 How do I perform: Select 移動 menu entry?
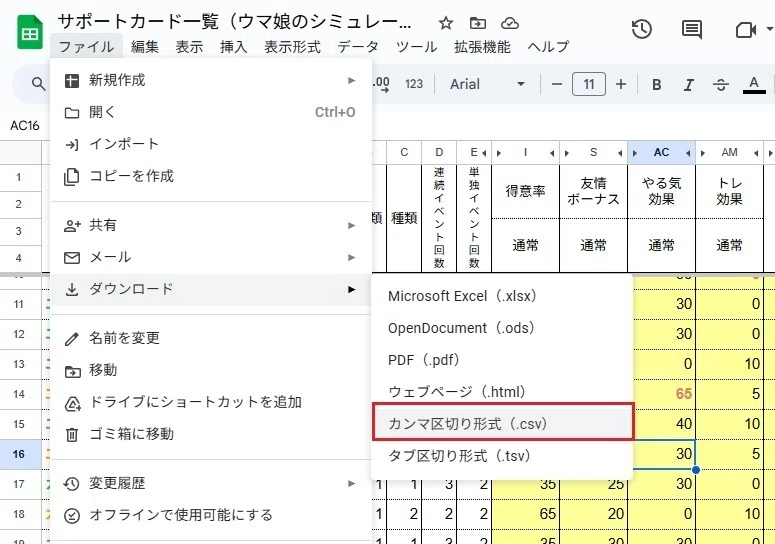click(211, 370)
